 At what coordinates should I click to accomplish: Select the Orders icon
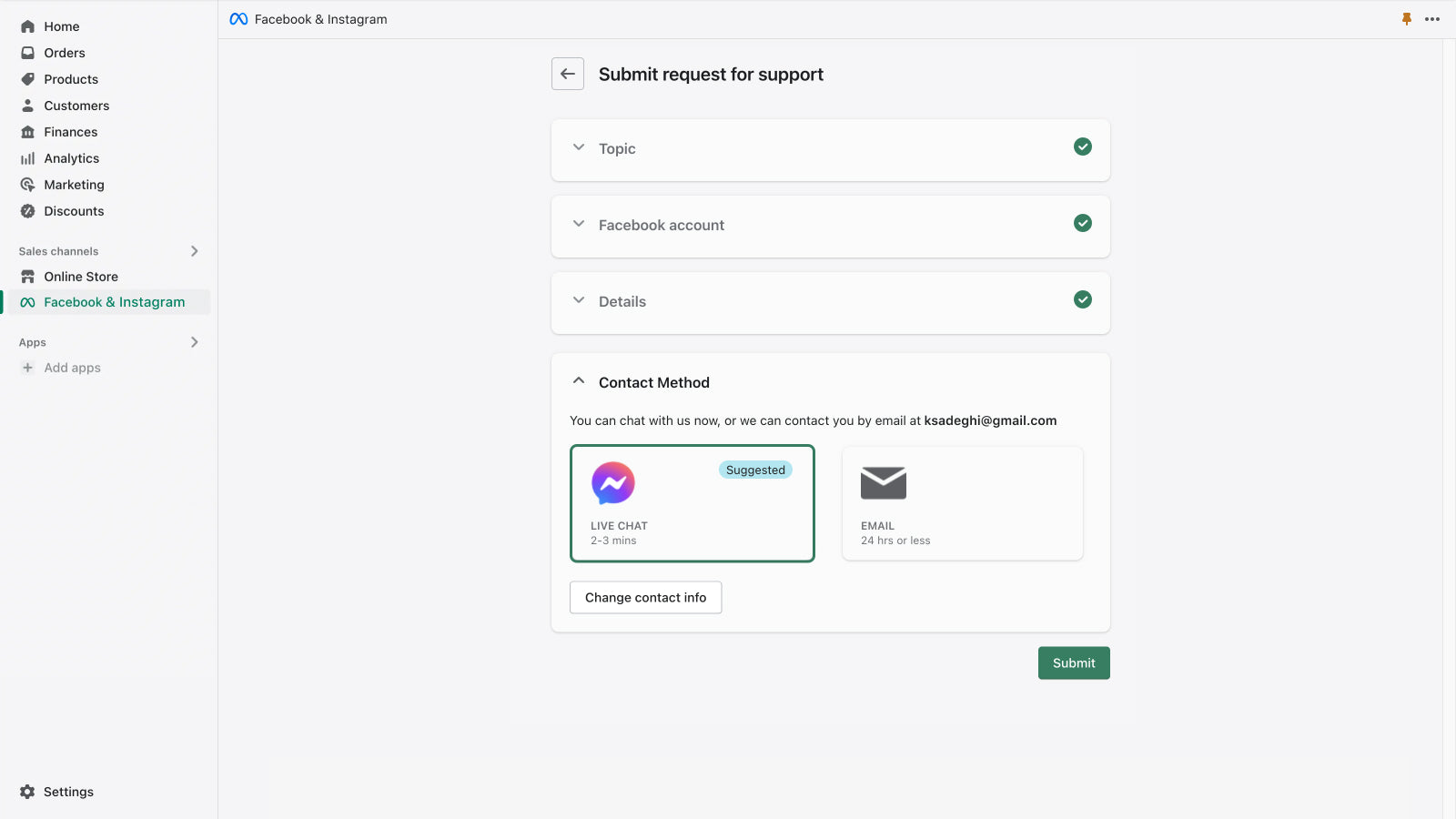[x=27, y=53]
